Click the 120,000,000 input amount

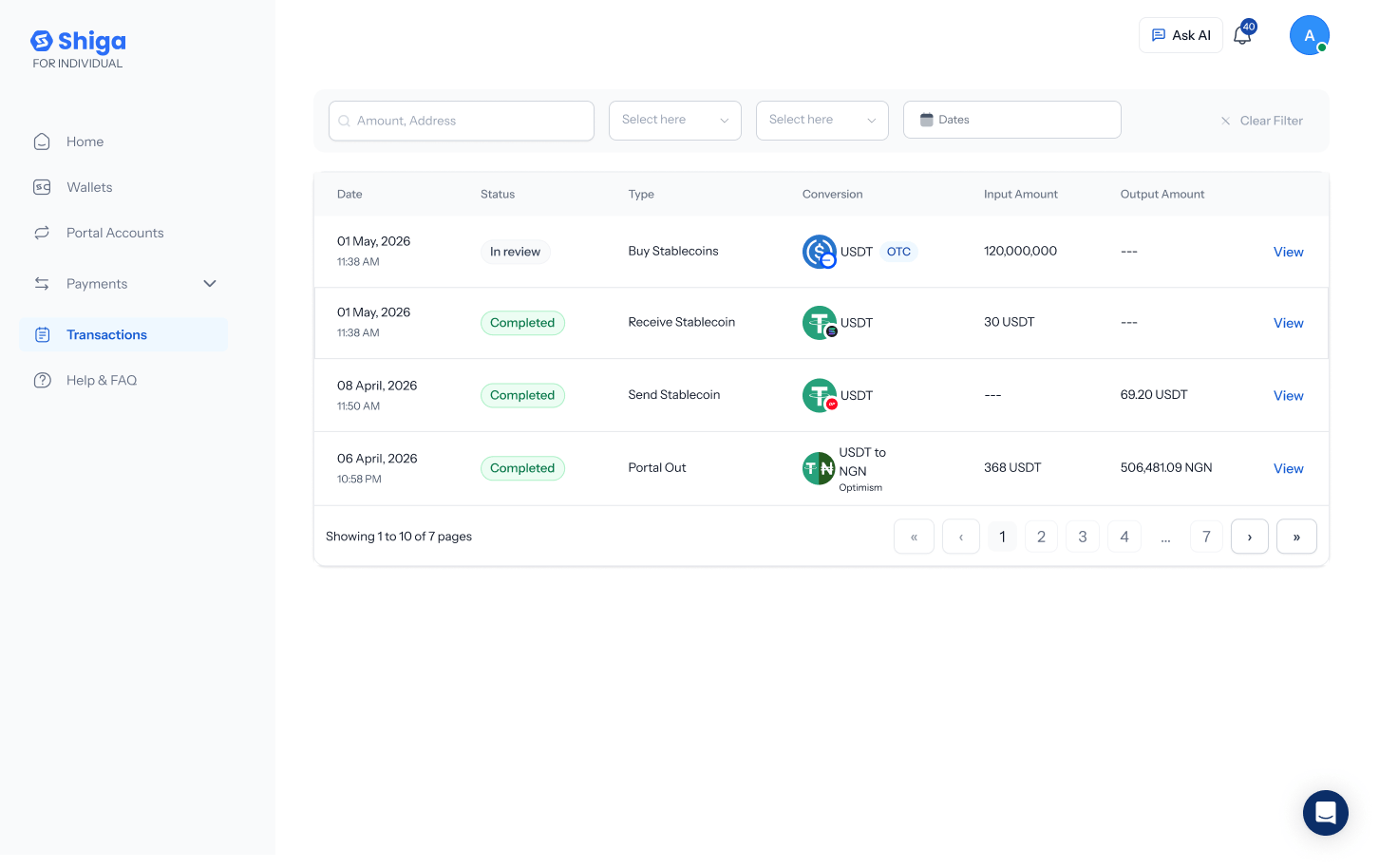tap(1021, 251)
